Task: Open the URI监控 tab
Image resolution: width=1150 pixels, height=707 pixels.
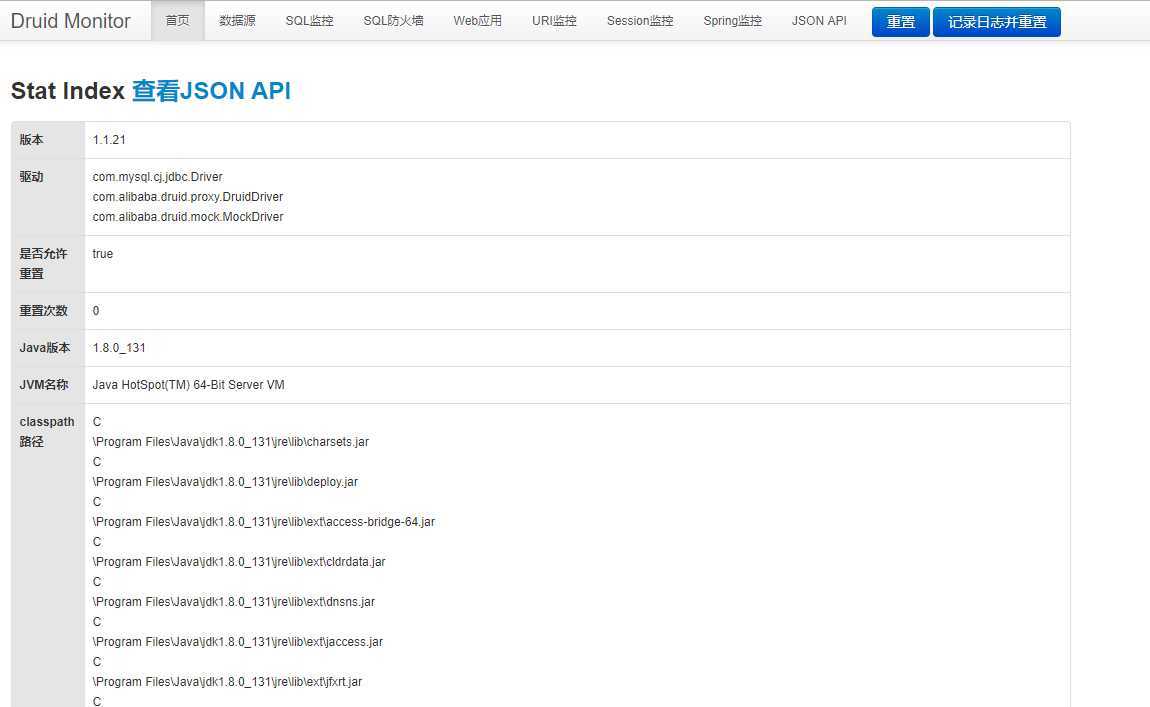Action: (x=554, y=21)
